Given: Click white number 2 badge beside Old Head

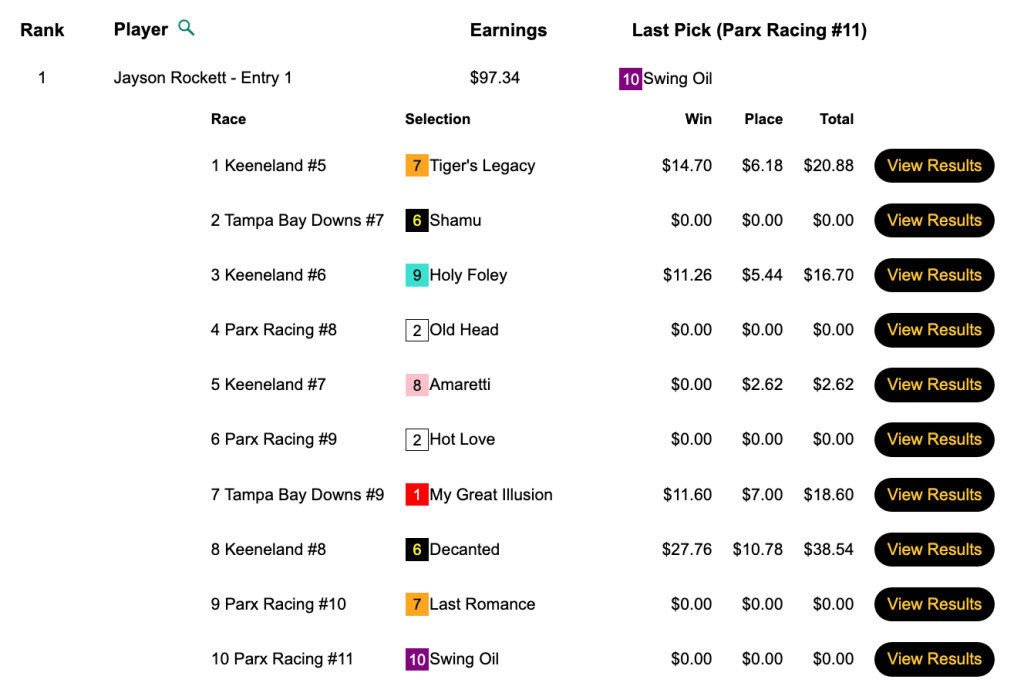Looking at the screenshot, I should coord(417,330).
